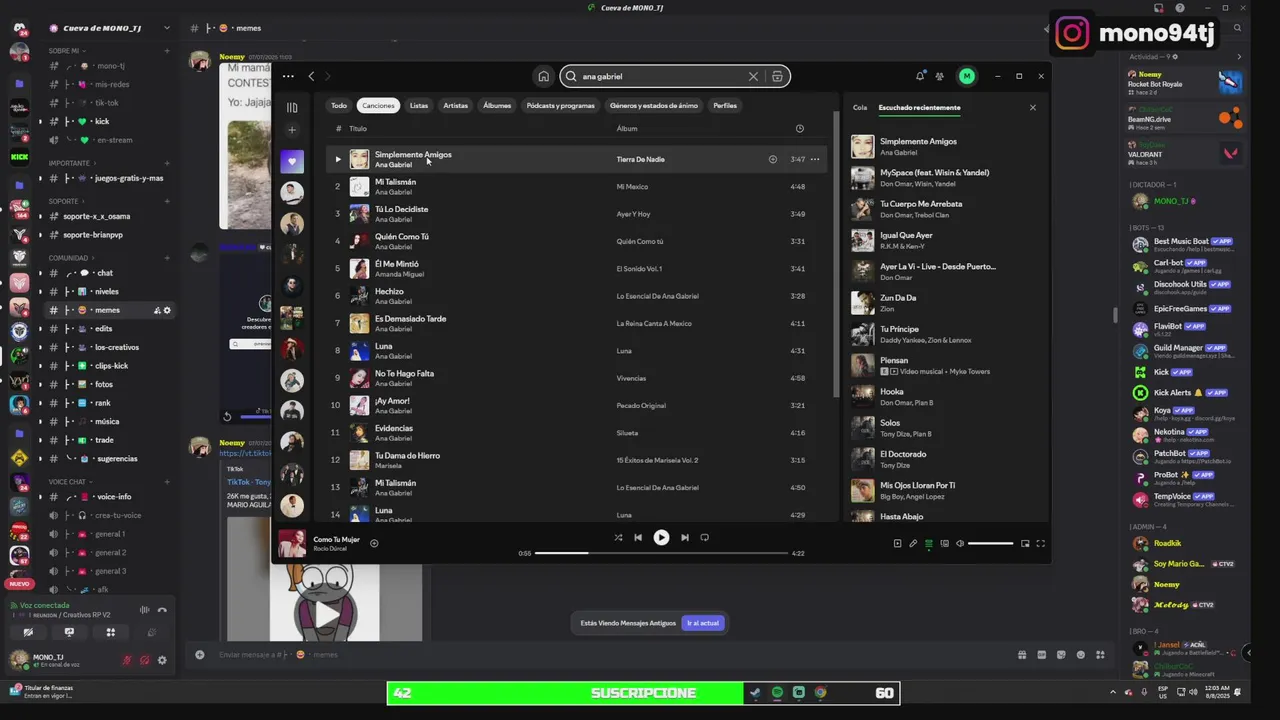Open Now Playing view icon

897,543
